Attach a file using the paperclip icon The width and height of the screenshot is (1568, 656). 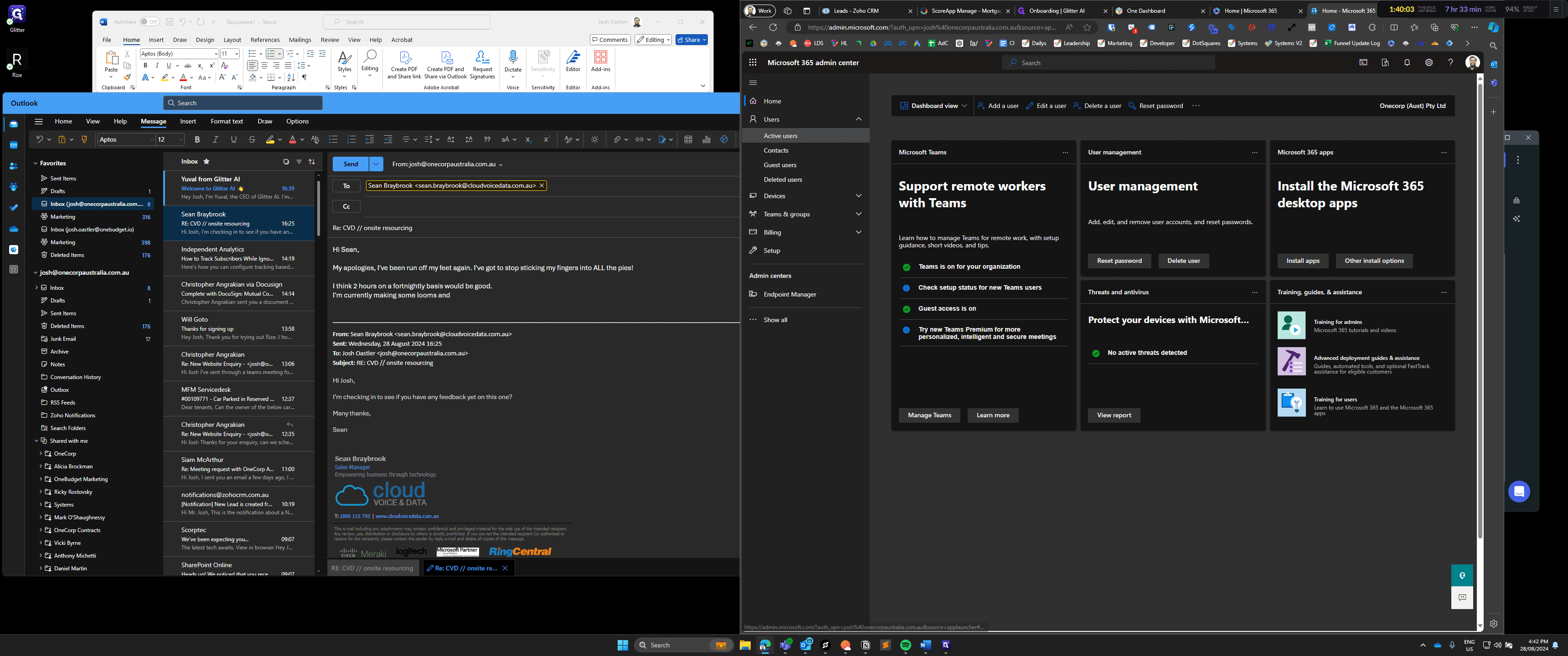617,139
